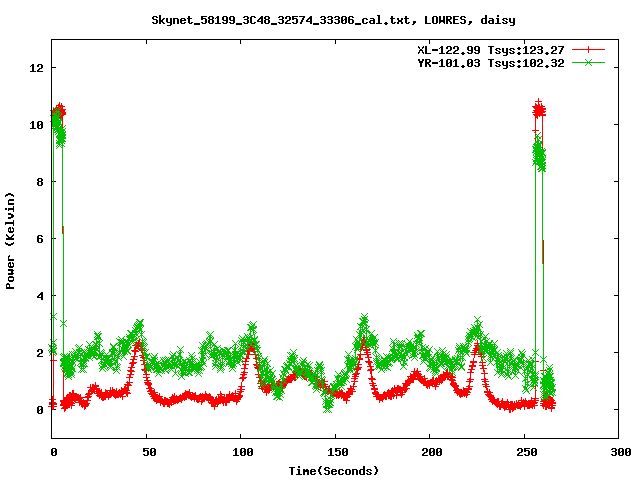Click the y-axis tick label '10'
Image resolution: width=640 pixels, height=480 pixels.
(x=36, y=124)
